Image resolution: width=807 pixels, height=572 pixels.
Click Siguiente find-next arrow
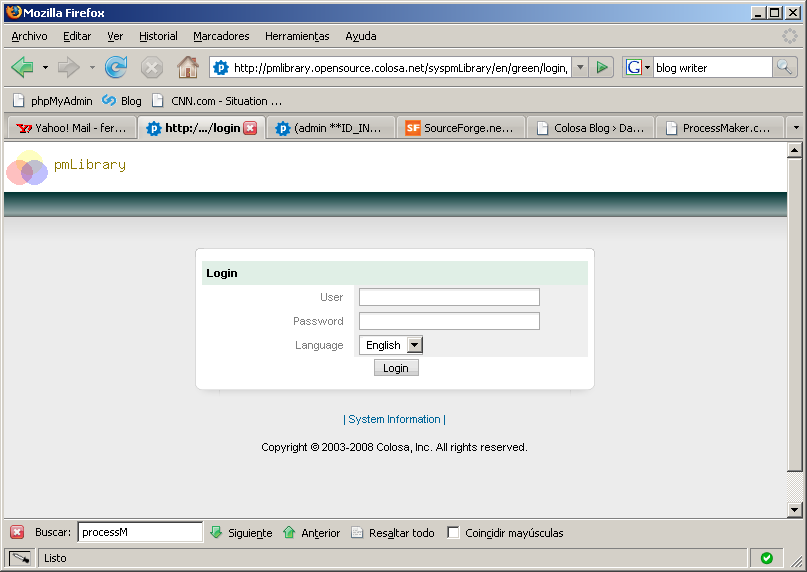click(240, 533)
